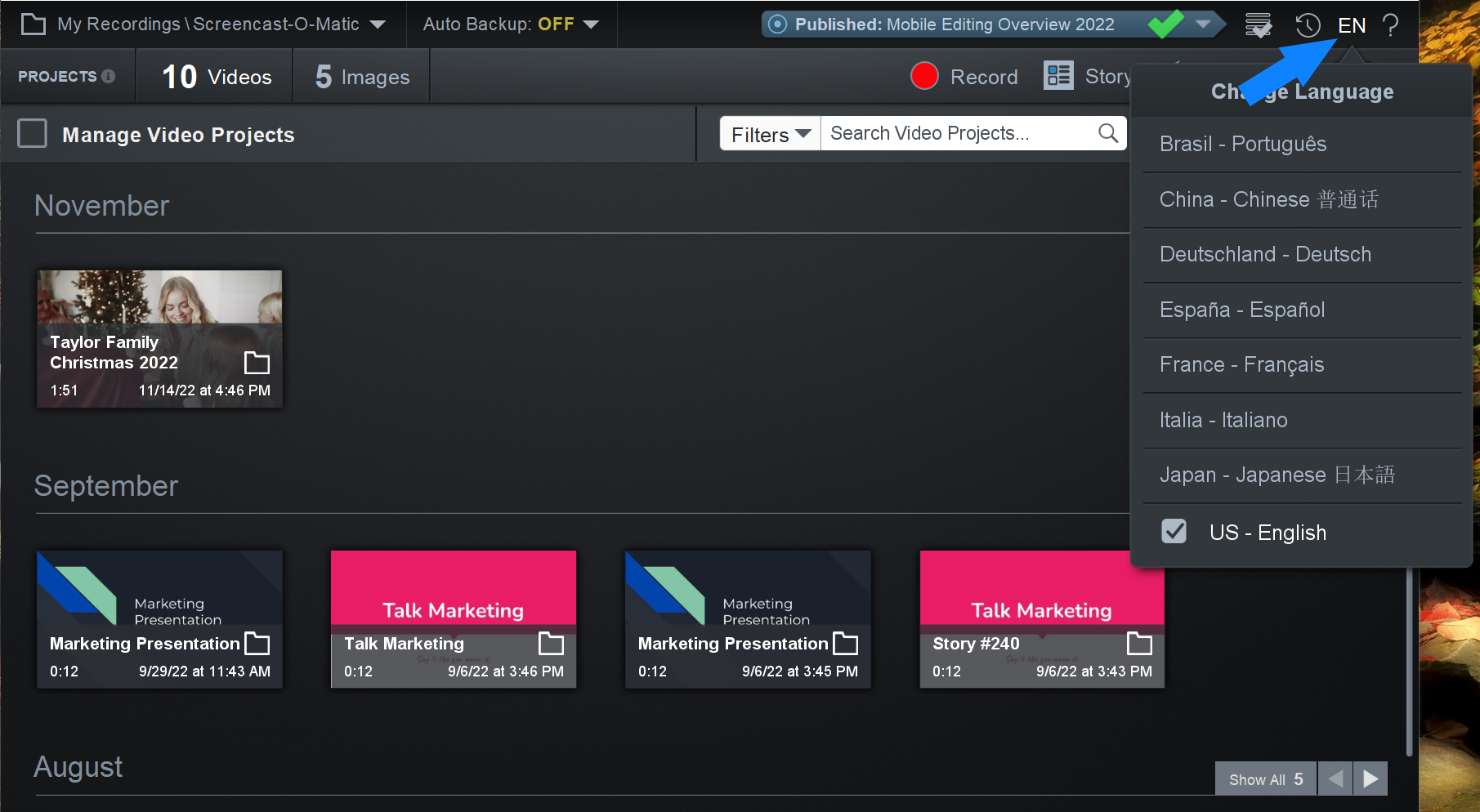Click folder icon on 9/29/22 Marketing Presentation
This screenshot has height=812, width=1480.
(257, 644)
